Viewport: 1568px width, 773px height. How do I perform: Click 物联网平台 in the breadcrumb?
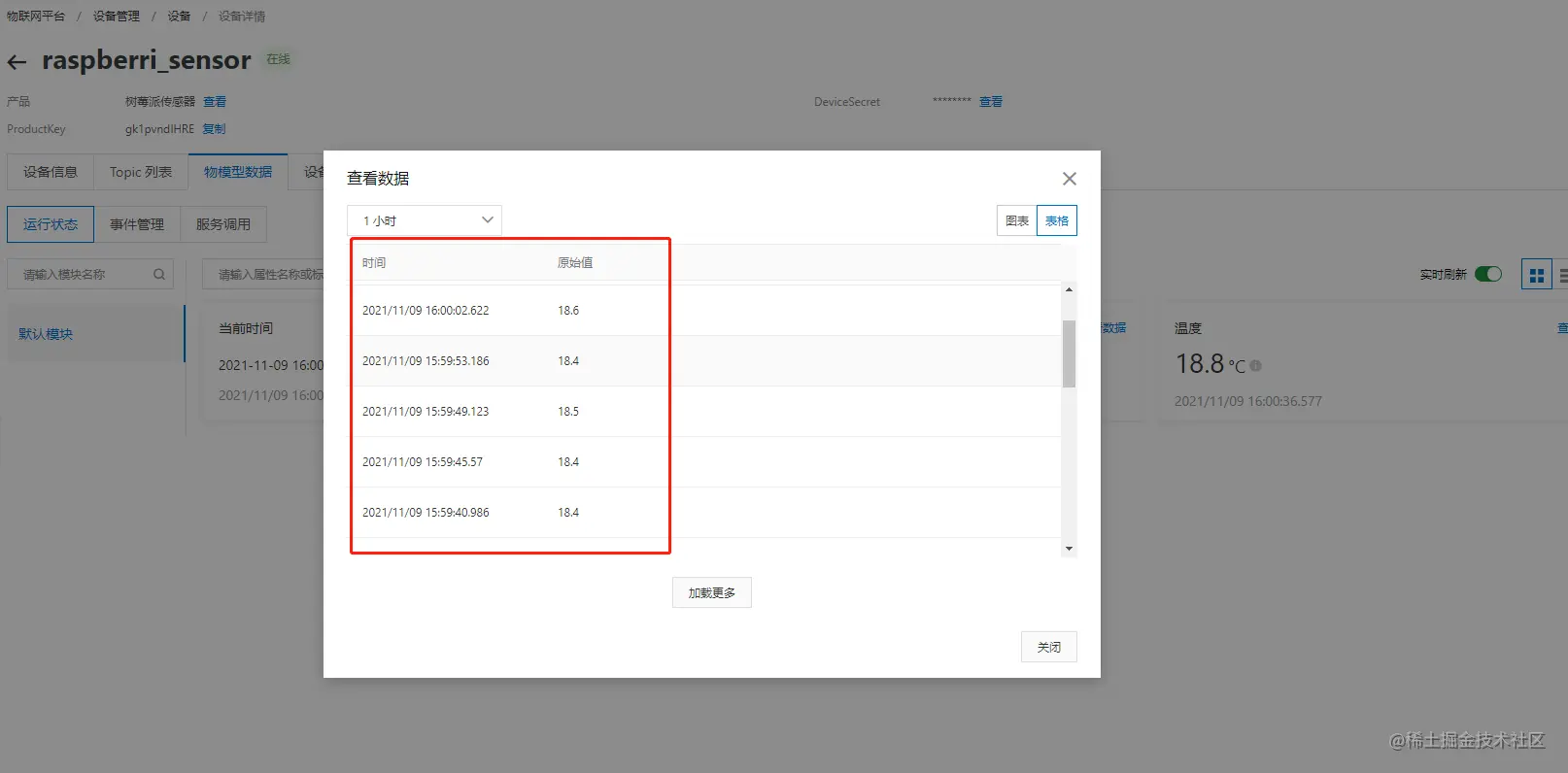(36, 17)
